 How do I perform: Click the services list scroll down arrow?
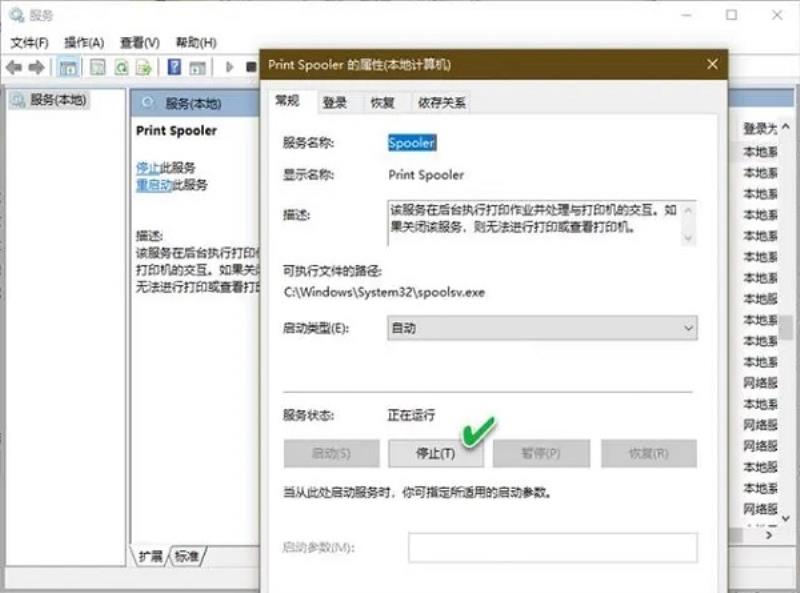pyautogui.click(x=786, y=518)
